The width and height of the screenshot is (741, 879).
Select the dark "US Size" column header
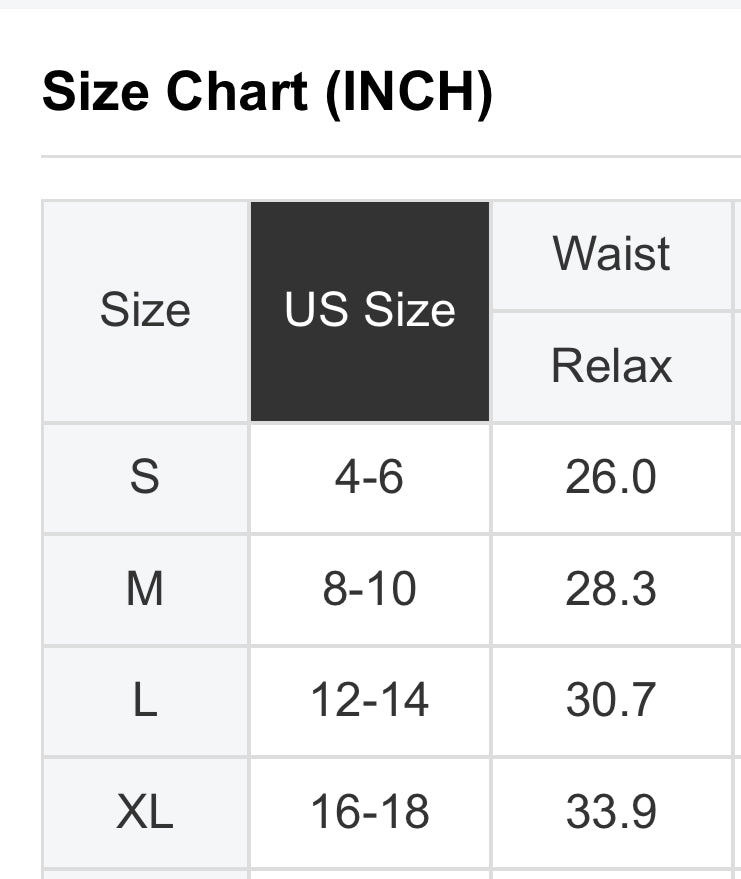coord(370,311)
